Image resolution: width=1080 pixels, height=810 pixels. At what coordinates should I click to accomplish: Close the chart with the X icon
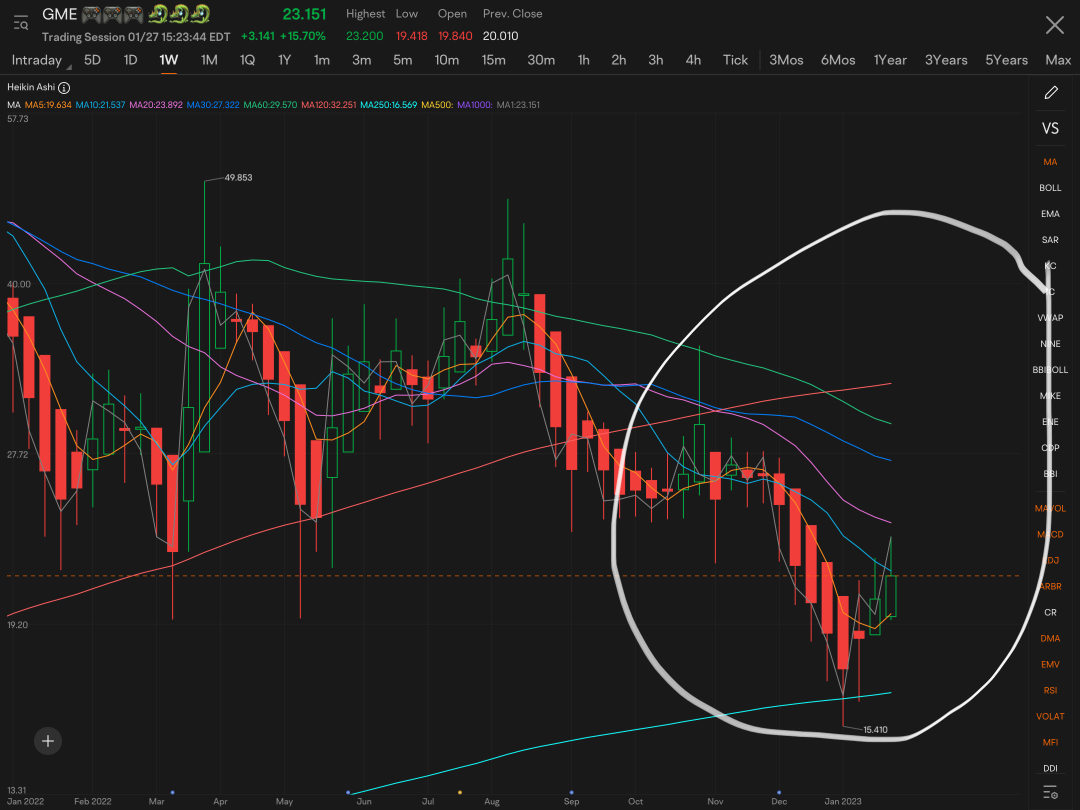1054,25
